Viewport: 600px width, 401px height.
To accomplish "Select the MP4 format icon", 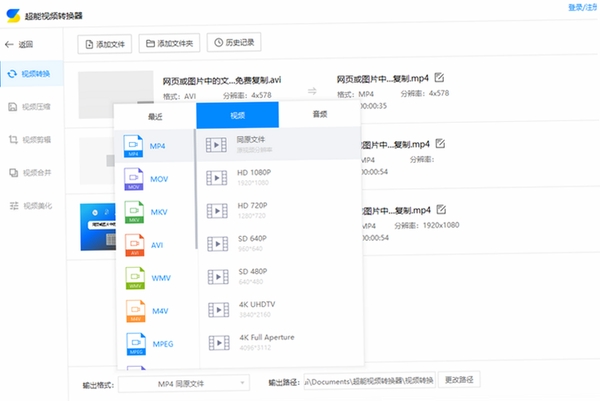I will tap(133, 146).
